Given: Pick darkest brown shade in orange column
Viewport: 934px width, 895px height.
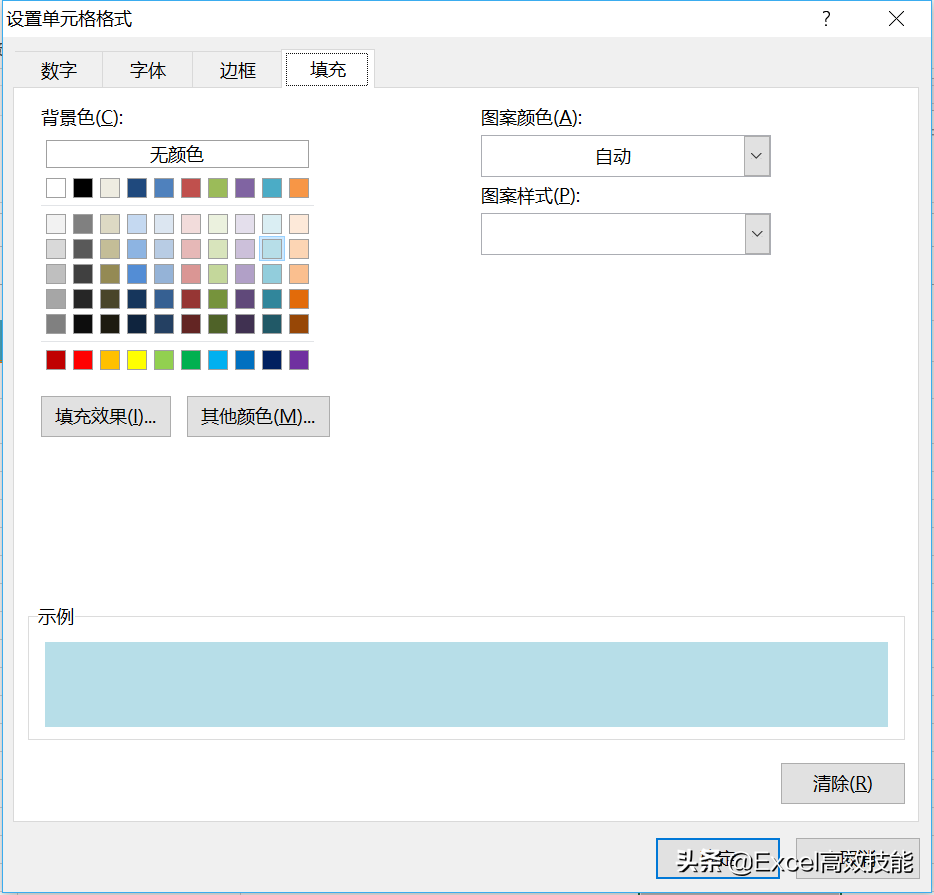Looking at the screenshot, I should 299,324.
